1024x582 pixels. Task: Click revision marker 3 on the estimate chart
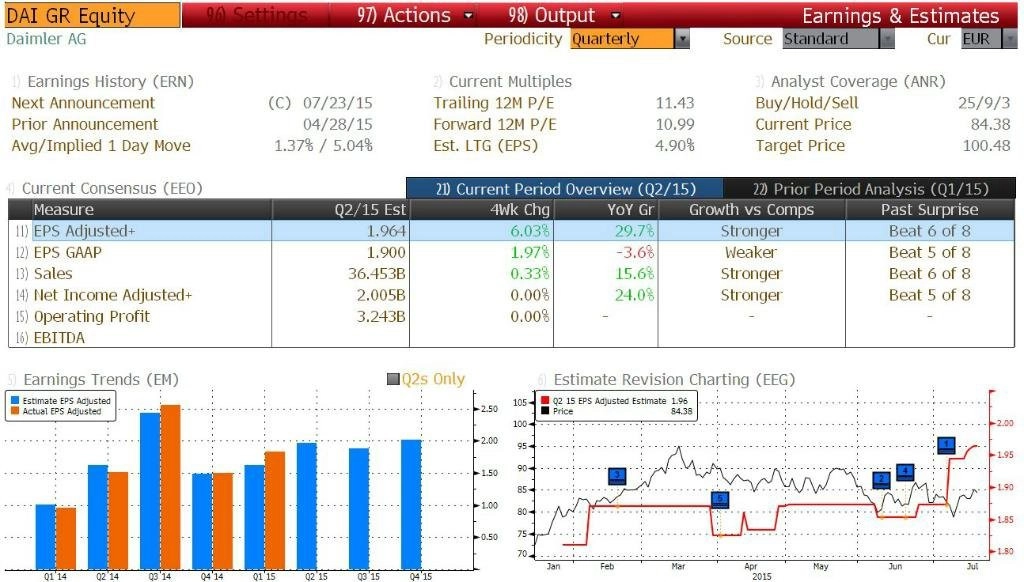point(617,476)
